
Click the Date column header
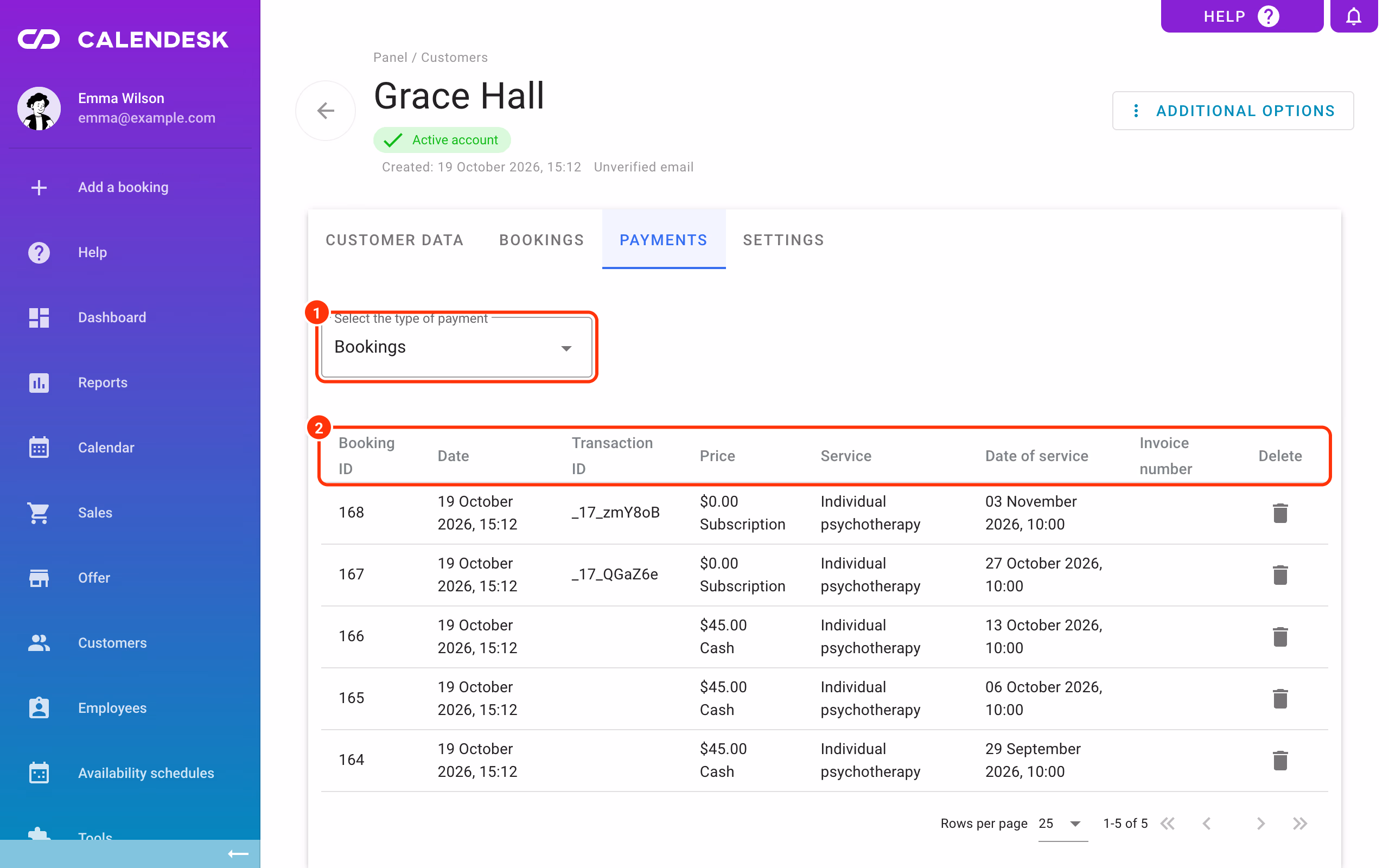454,456
